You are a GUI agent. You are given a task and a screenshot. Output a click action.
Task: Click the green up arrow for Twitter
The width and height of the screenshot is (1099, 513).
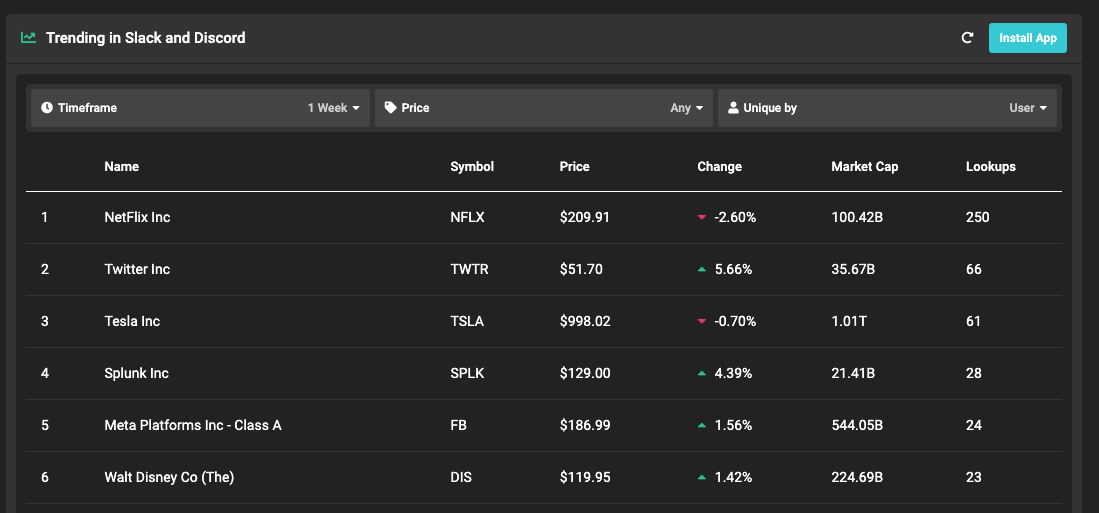[x=702, y=270]
